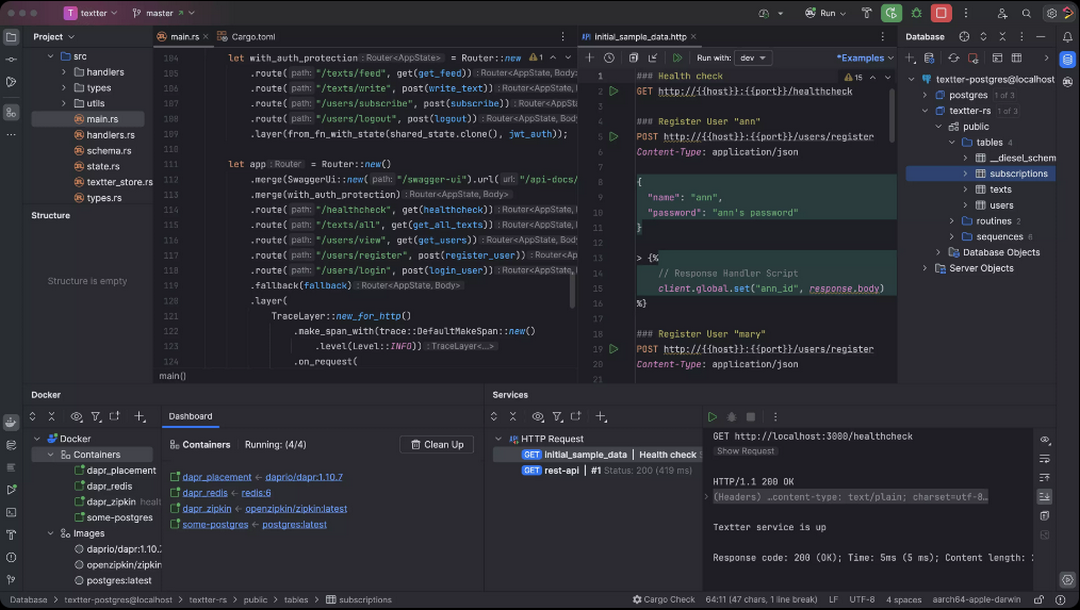Start the Debug bug icon in top toolbar
The width and height of the screenshot is (1080, 610).
coord(917,13)
